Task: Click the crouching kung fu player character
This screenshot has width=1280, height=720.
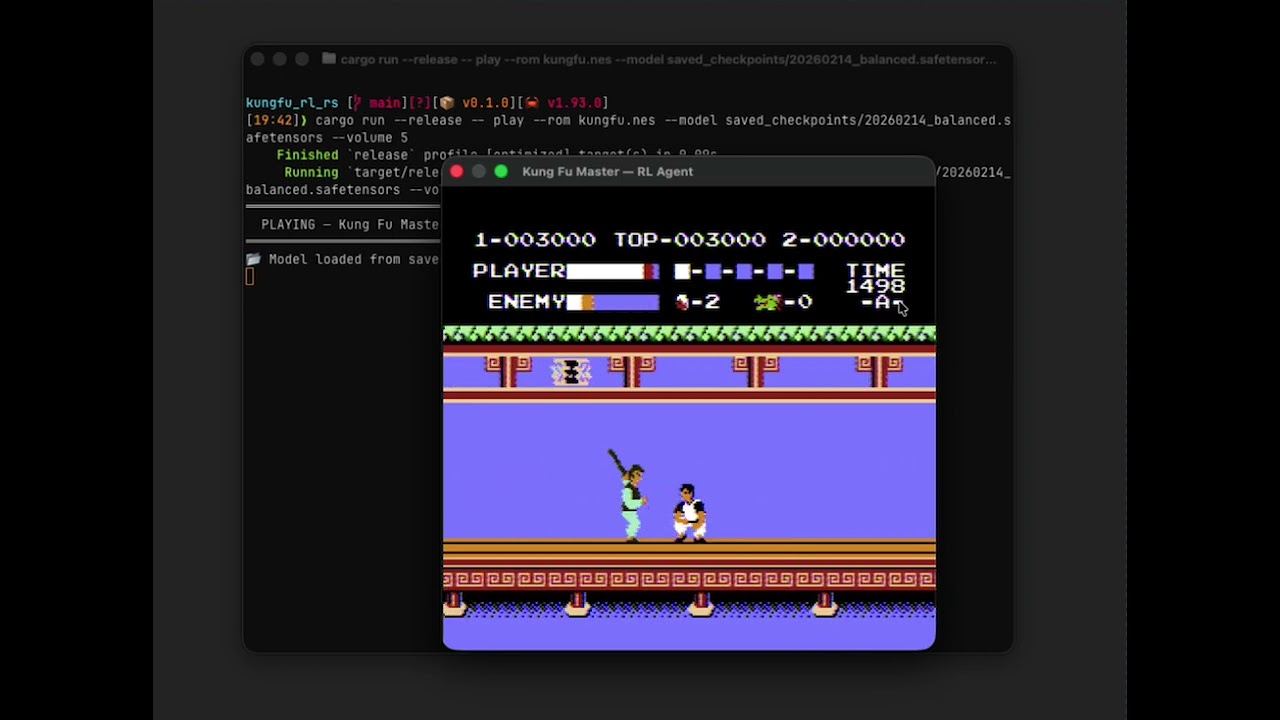Action: (689, 513)
